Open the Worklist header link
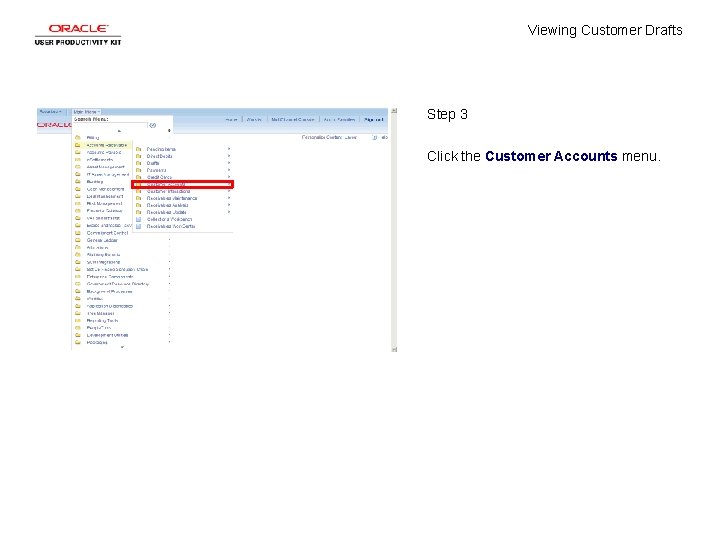720x540 pixels. [x=254, y=119]
